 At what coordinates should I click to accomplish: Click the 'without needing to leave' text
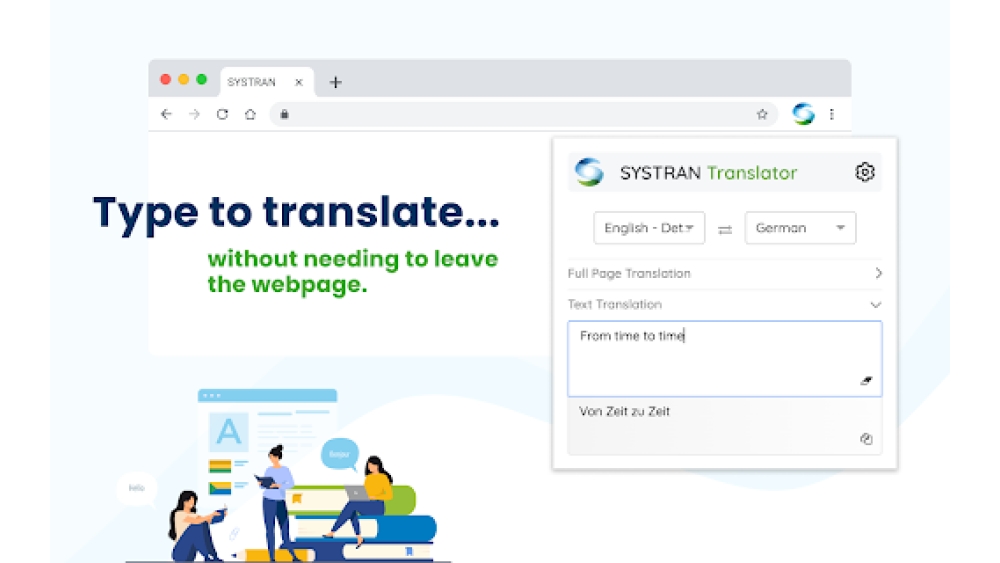coord(353,259)
